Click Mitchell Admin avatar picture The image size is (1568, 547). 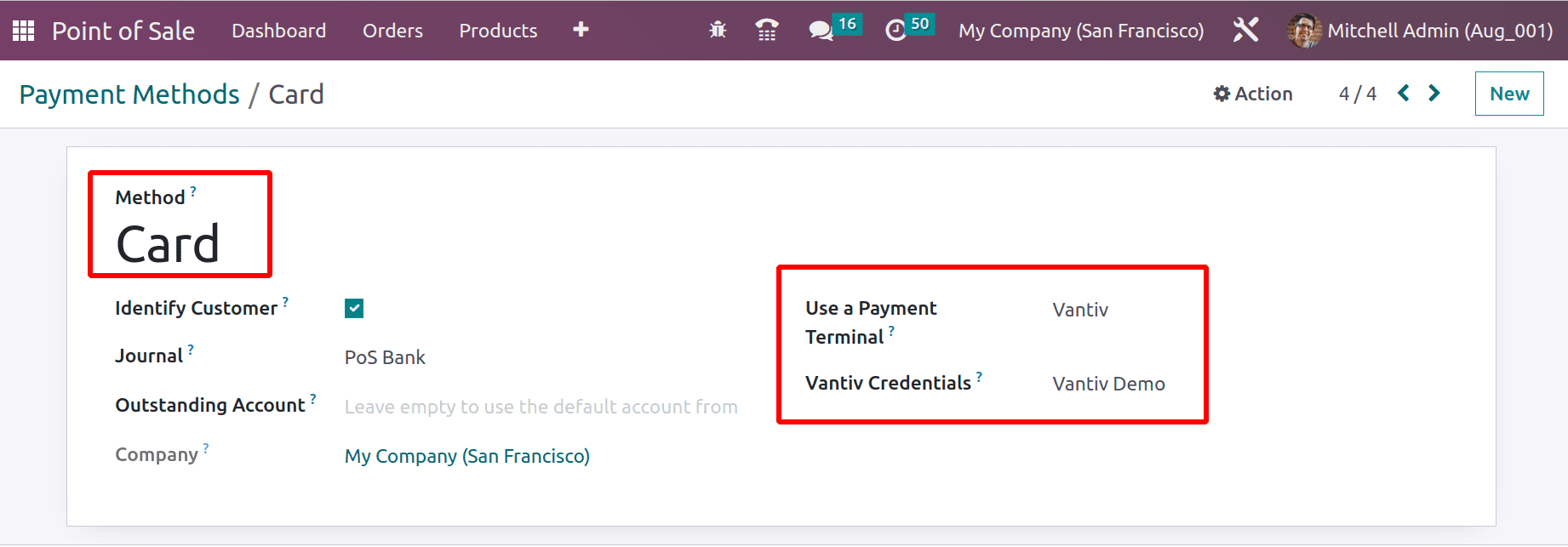(x=1303, y=31)
